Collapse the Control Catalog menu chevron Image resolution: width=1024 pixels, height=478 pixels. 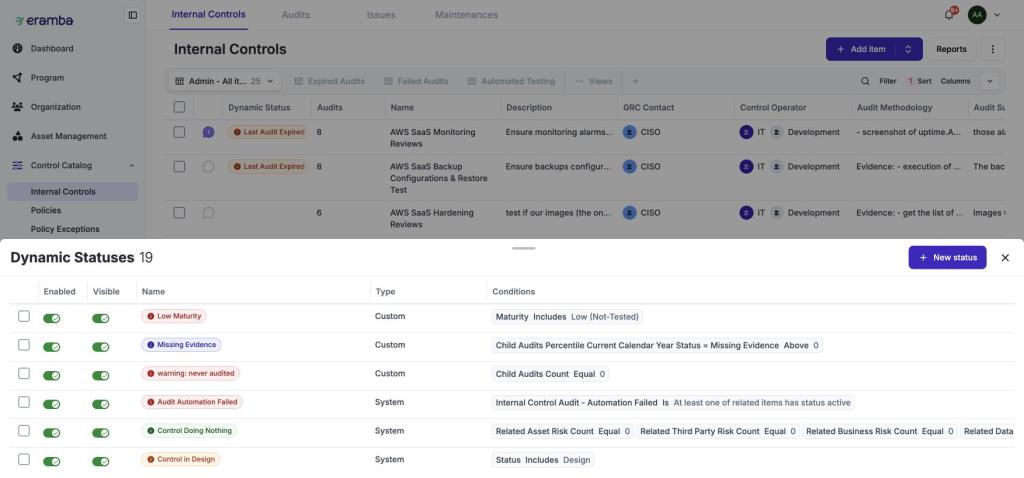pyautogui.click(x=131, y=166)
